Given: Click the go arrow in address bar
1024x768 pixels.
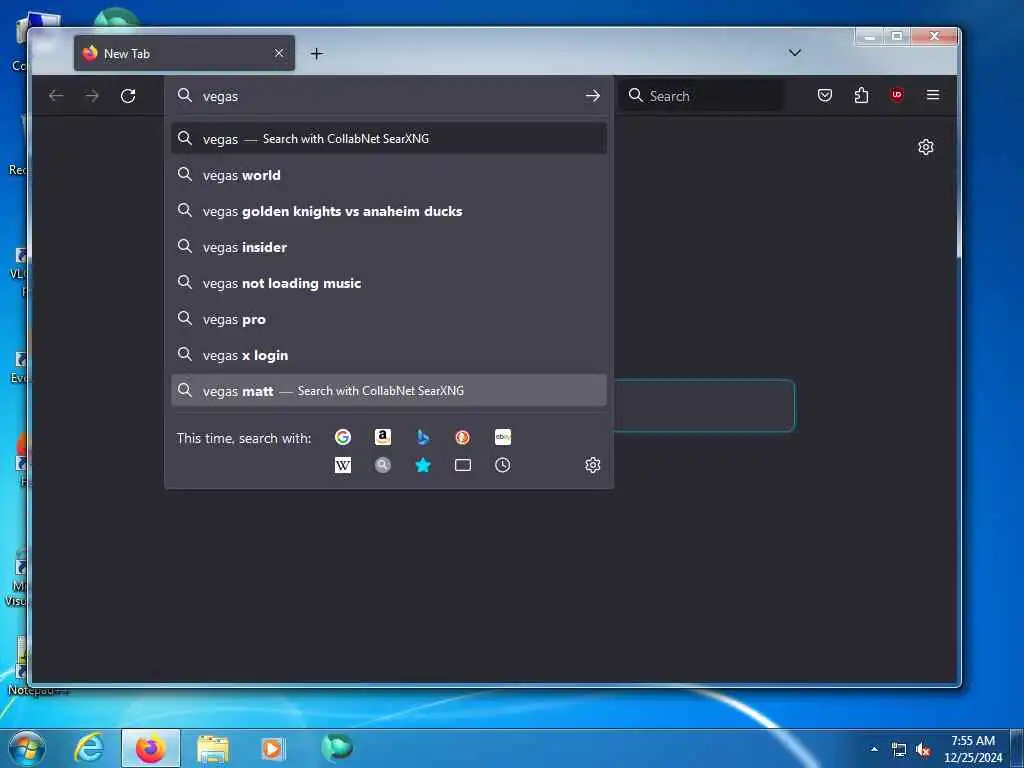Looking at the screenshot, I should point(592,96).
